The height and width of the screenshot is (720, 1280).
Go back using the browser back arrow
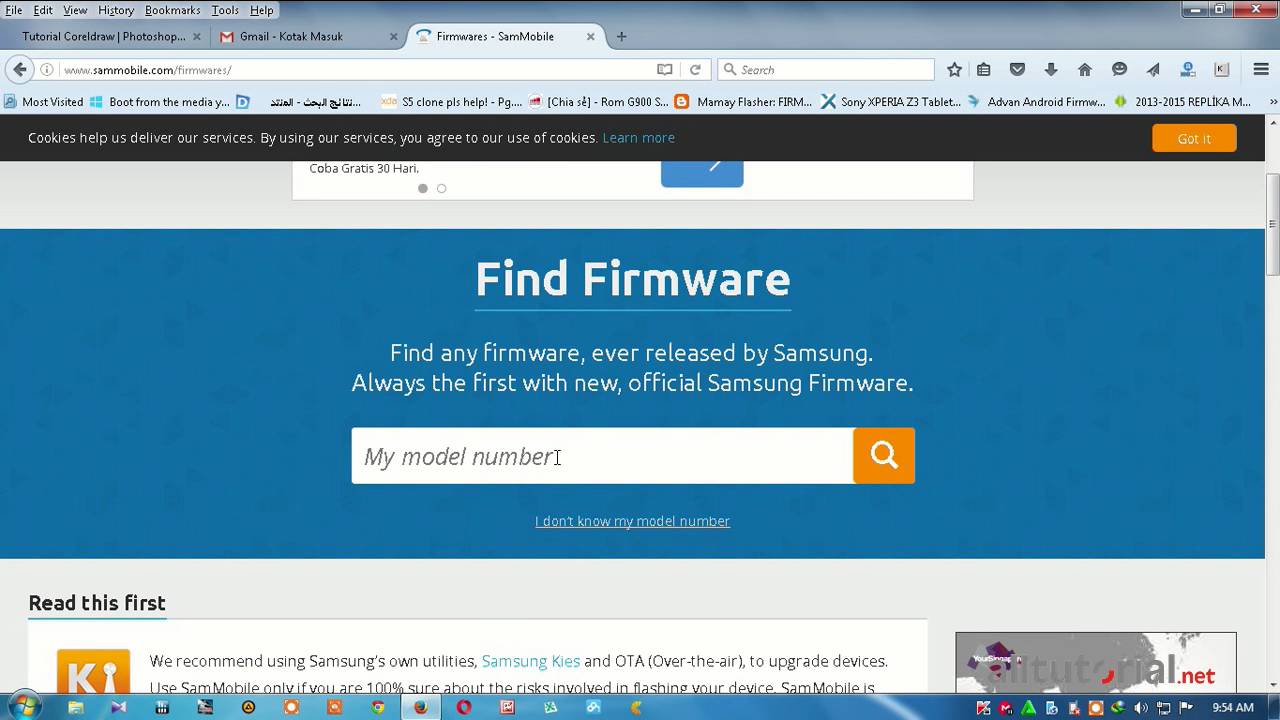[19, 69]
